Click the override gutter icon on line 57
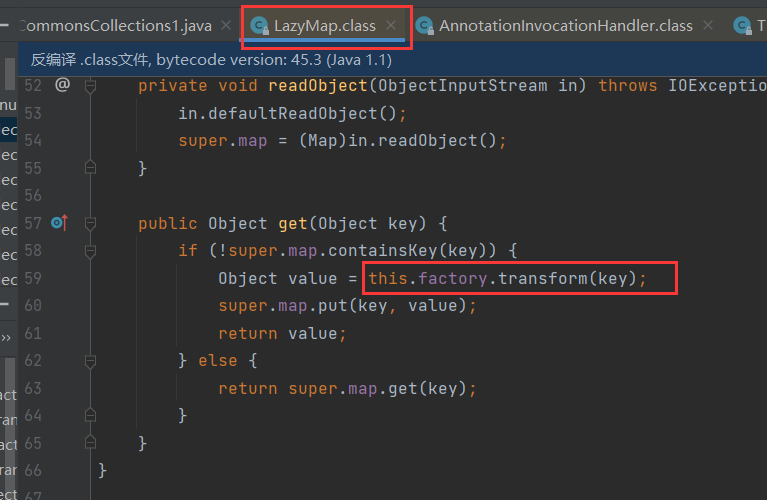 click(x=59, y=223)
